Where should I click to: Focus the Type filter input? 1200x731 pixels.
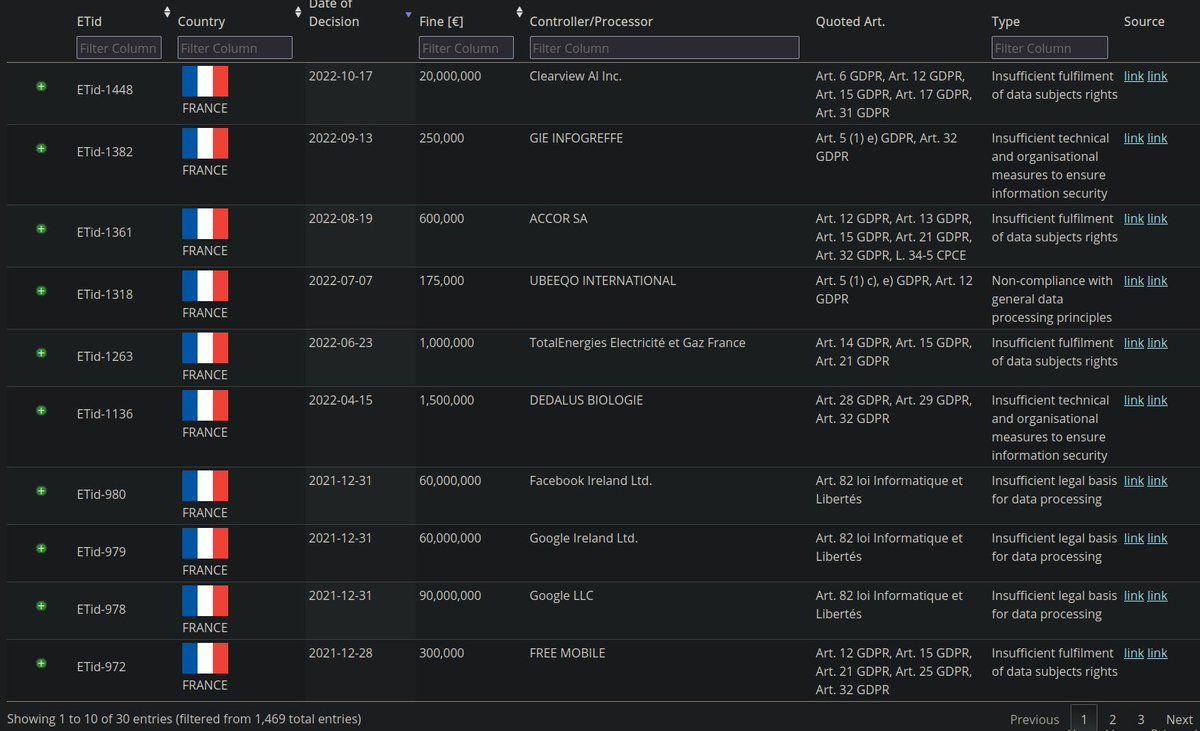1050,47
